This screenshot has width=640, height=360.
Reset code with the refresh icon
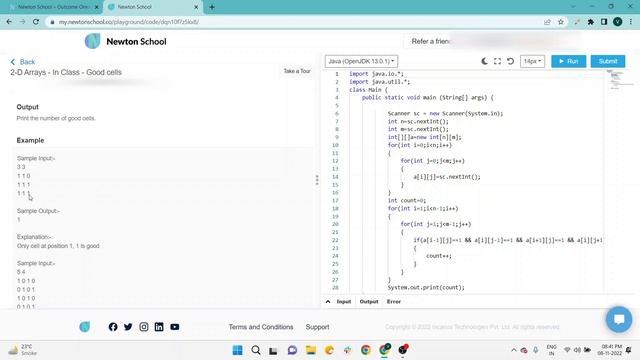510,61
